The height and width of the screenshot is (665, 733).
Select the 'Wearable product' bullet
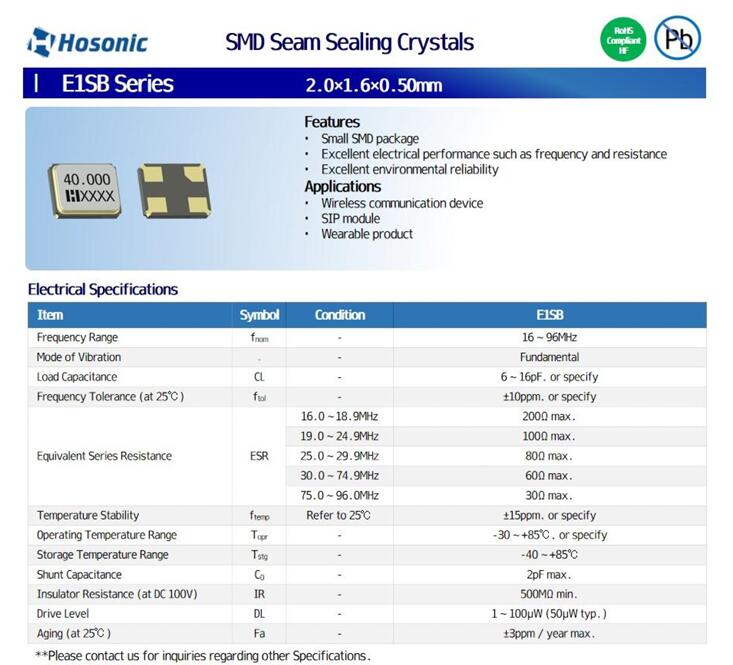click(x=367, y=234)
